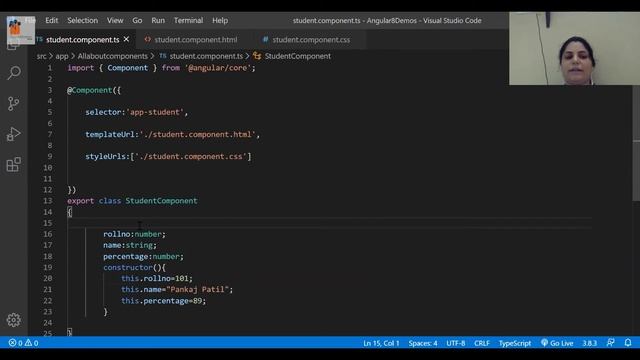Viewport: 640px width, 360px height.
Task: Open the Go menu
Action: pyautogui.click(x=137, y=20)
